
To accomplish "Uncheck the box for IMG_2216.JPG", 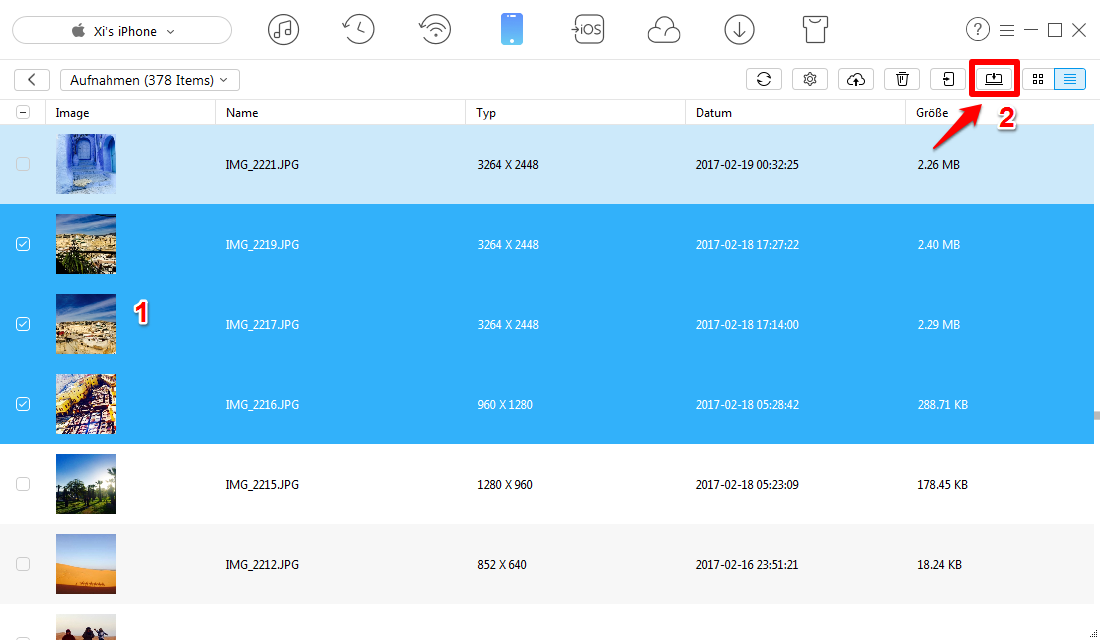I will click(23, 404).
